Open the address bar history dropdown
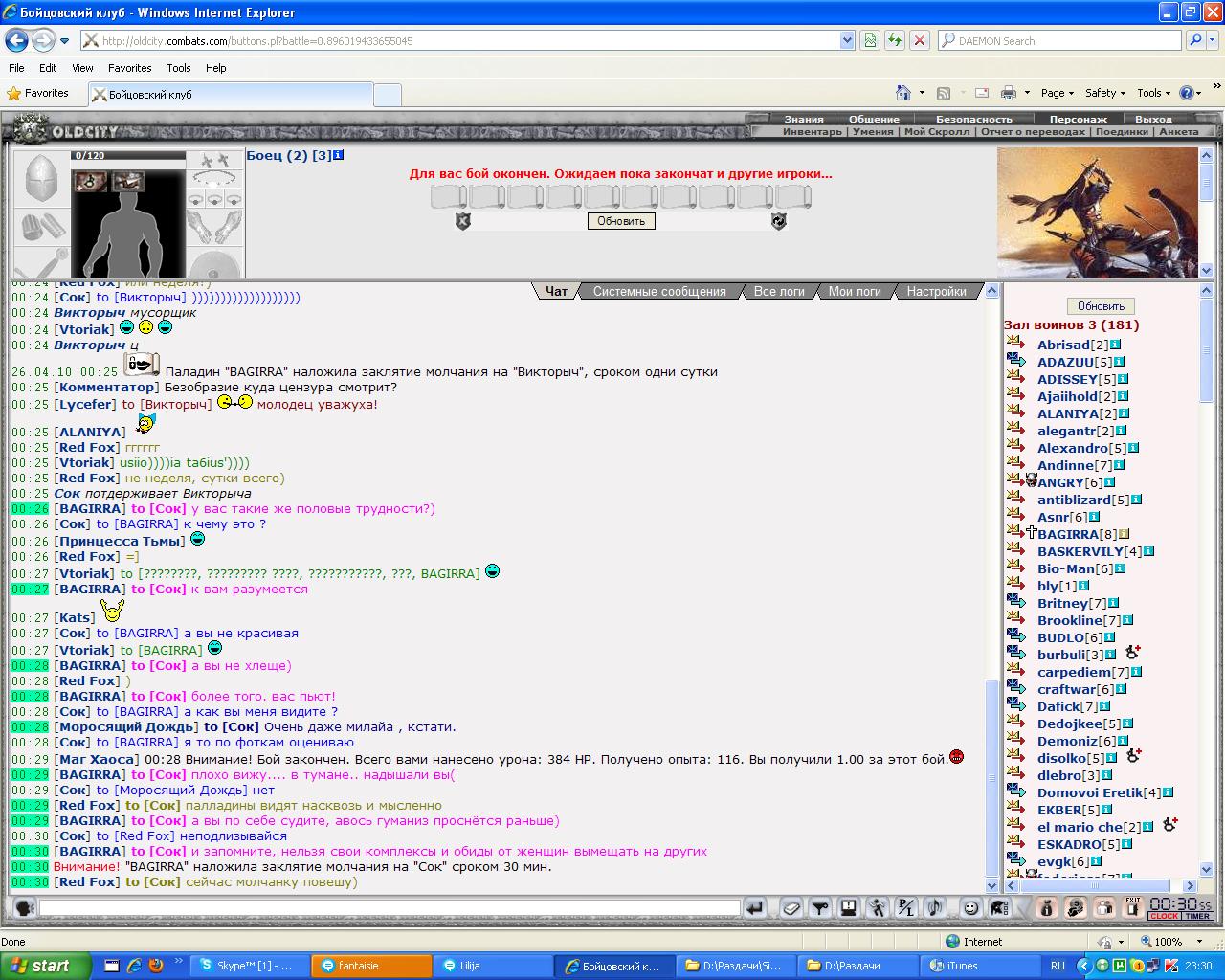Screen dimensions: 1225x980 pos(847,40)
